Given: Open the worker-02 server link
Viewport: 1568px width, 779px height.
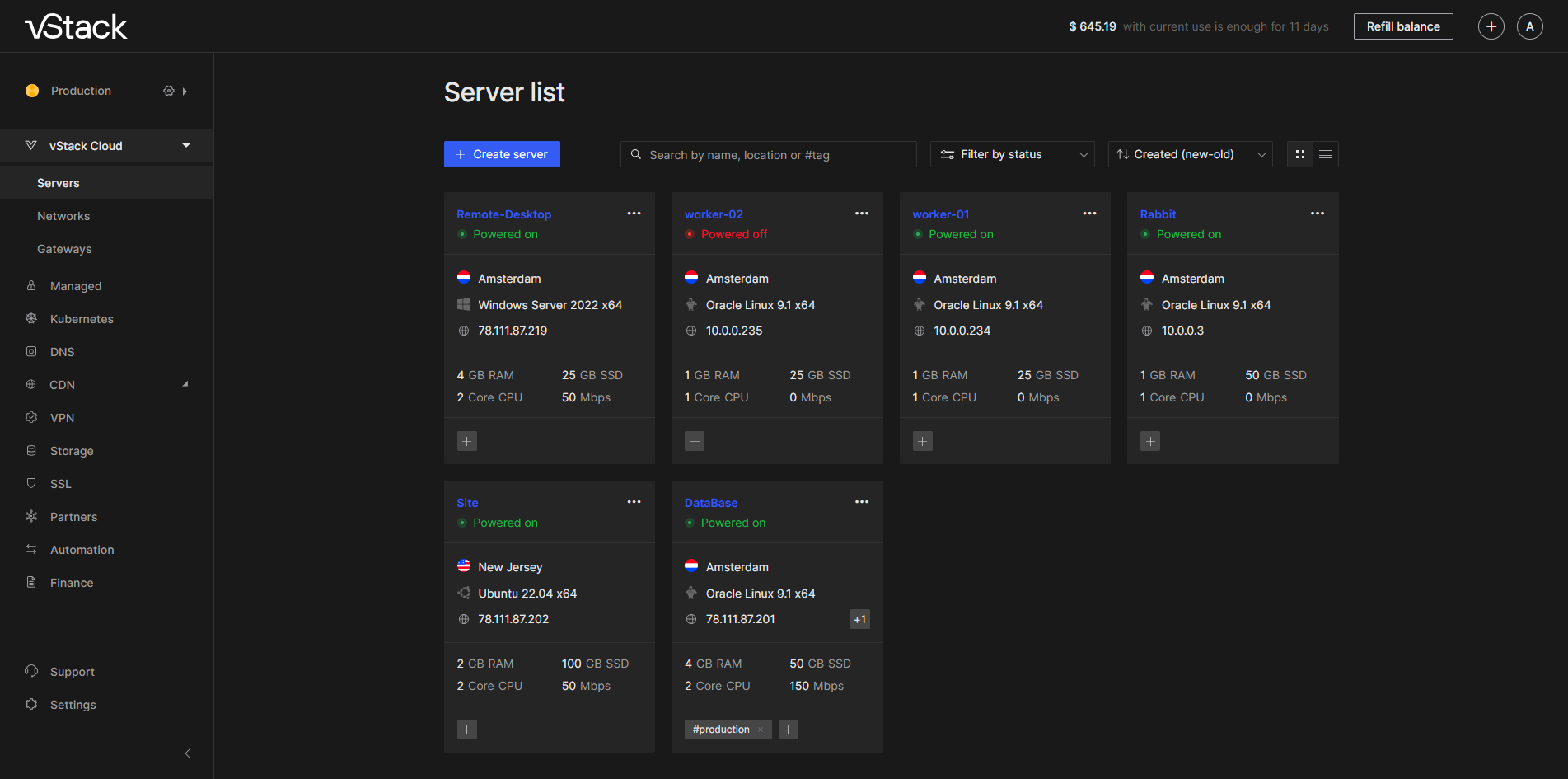Looking at the screenshot, I should 714,214.
